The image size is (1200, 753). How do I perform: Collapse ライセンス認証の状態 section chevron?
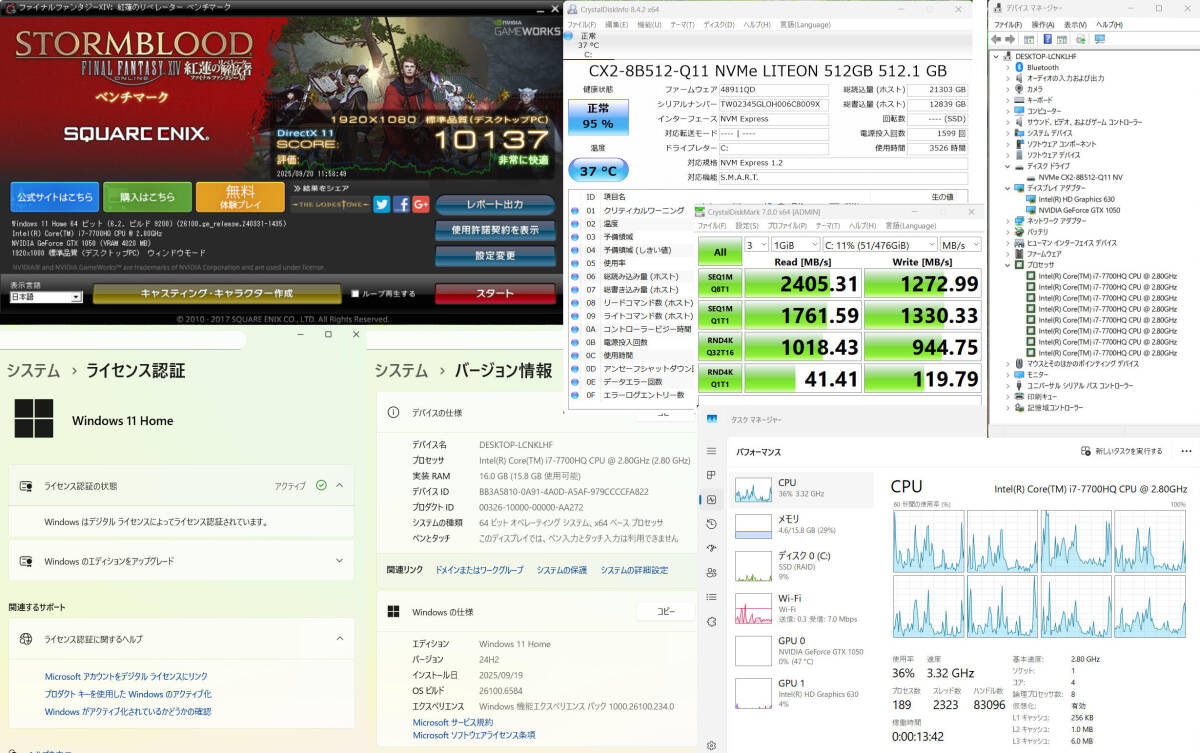coord(340,485)
